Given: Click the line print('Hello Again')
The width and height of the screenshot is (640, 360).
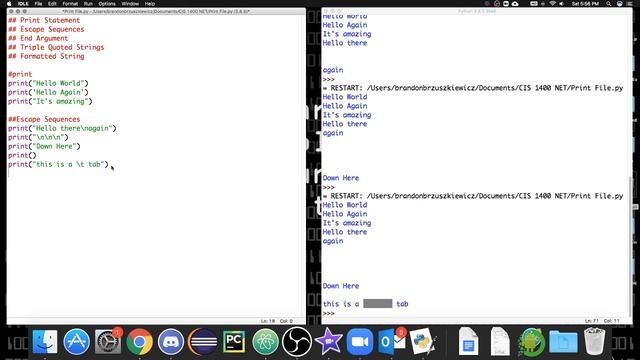Looking at the screenshot, I should (48, 92).
